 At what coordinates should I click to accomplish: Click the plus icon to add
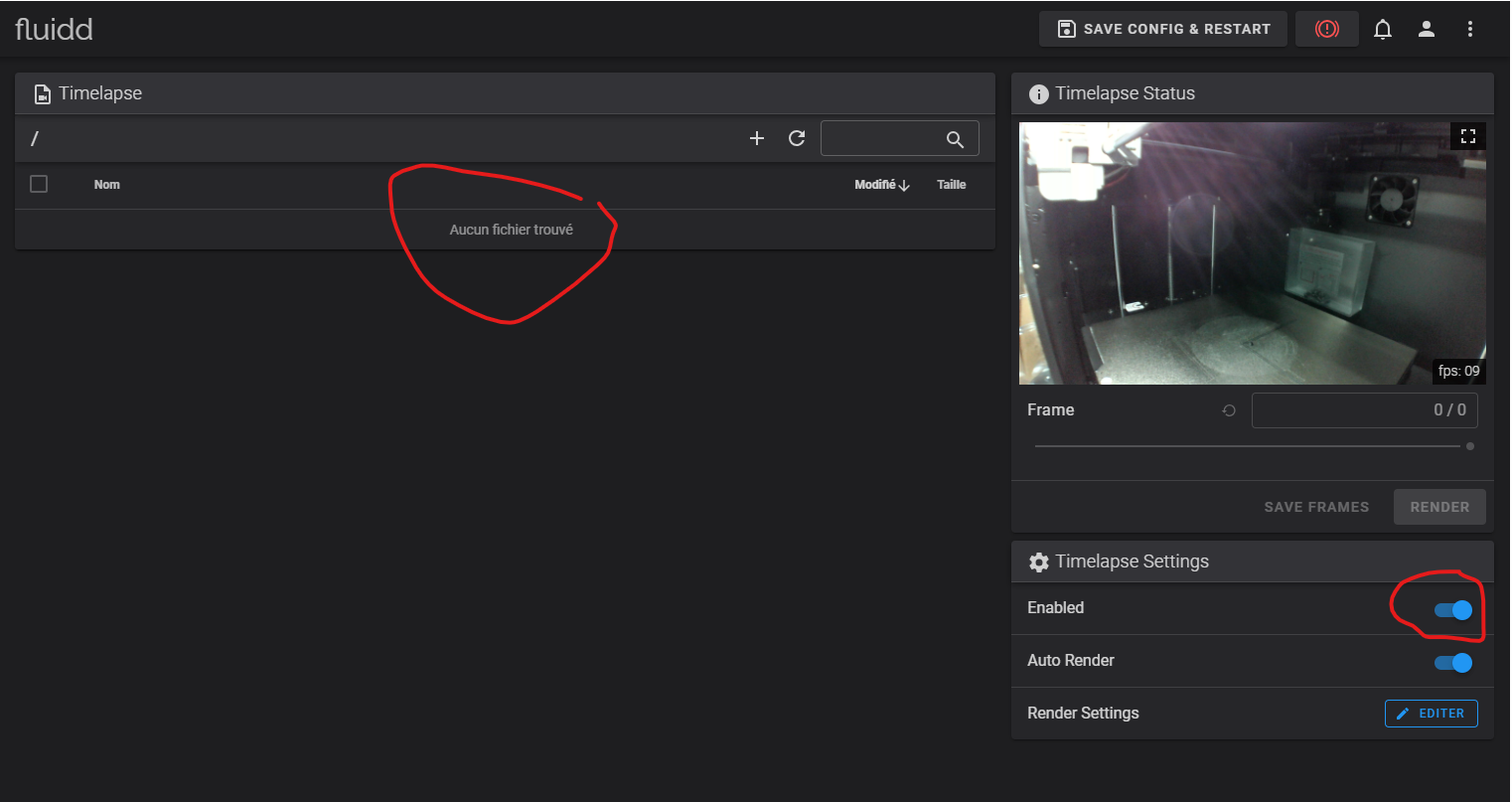[757, 138]
